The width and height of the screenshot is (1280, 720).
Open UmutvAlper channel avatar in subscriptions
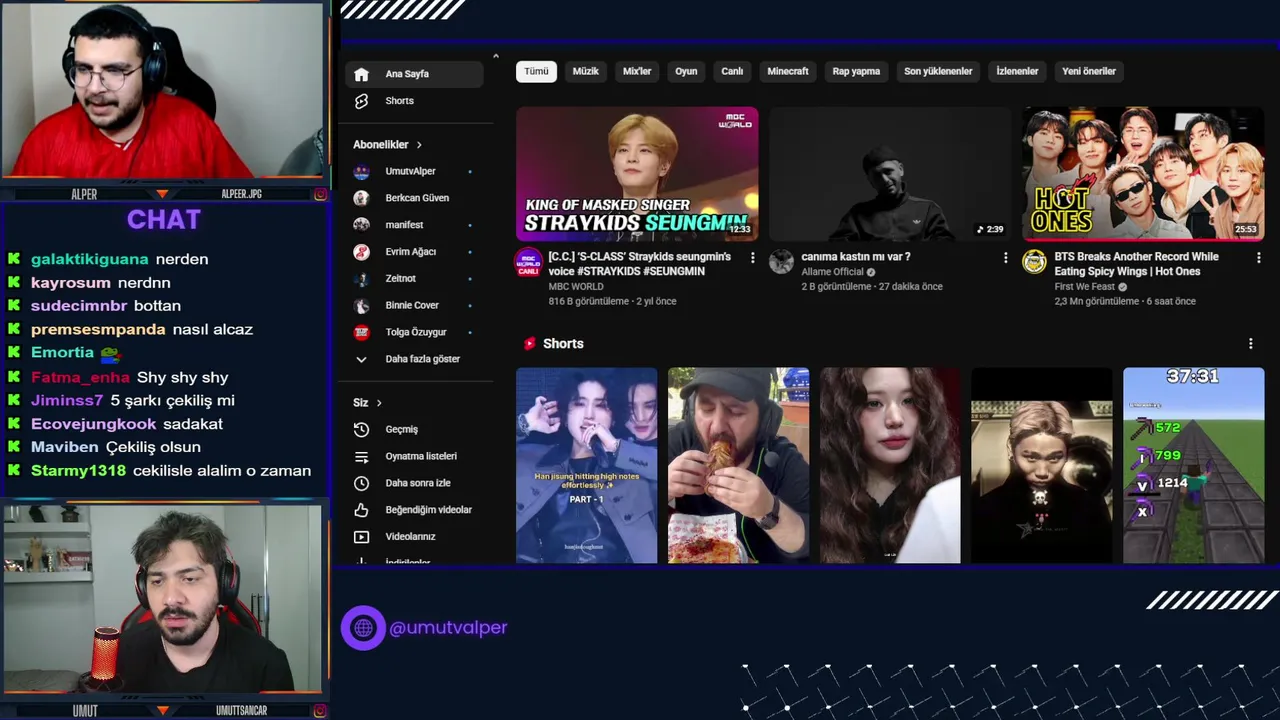click(x=361, y=171)
